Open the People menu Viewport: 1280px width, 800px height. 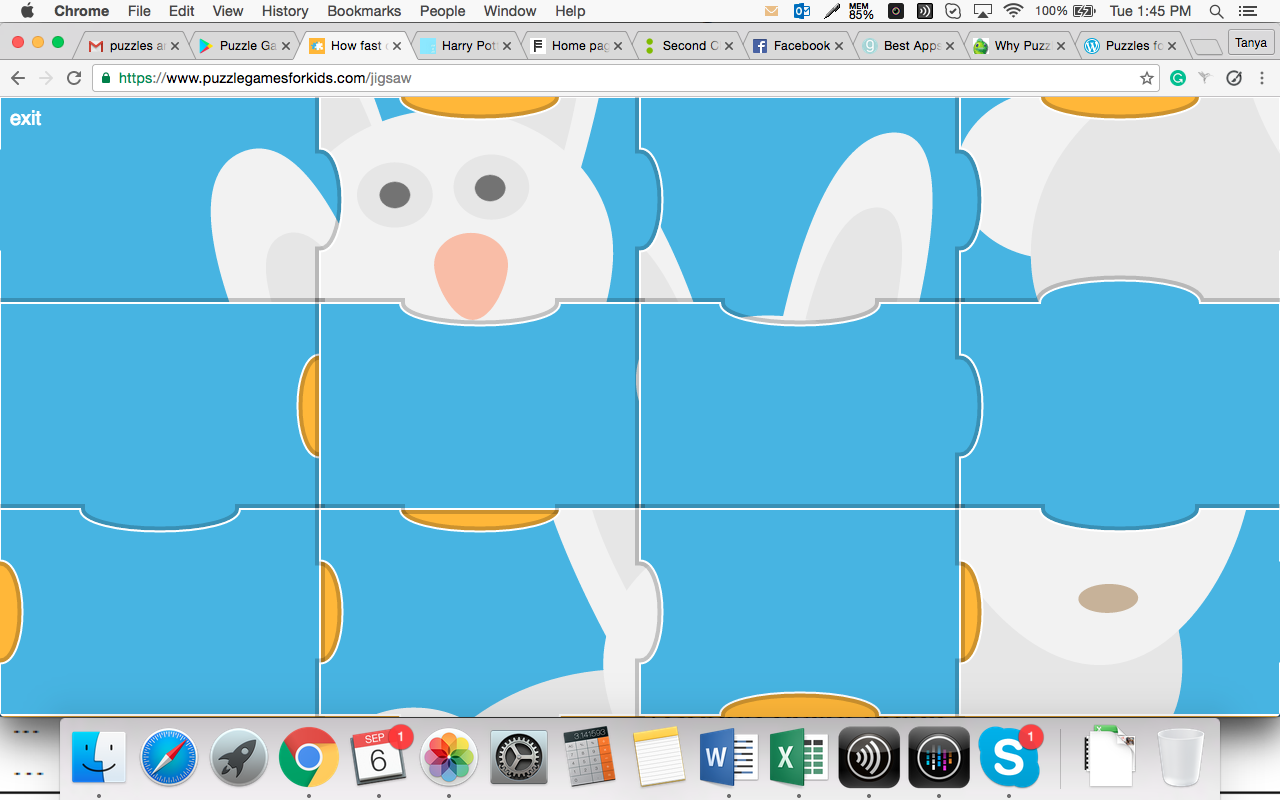click(442, 11)
